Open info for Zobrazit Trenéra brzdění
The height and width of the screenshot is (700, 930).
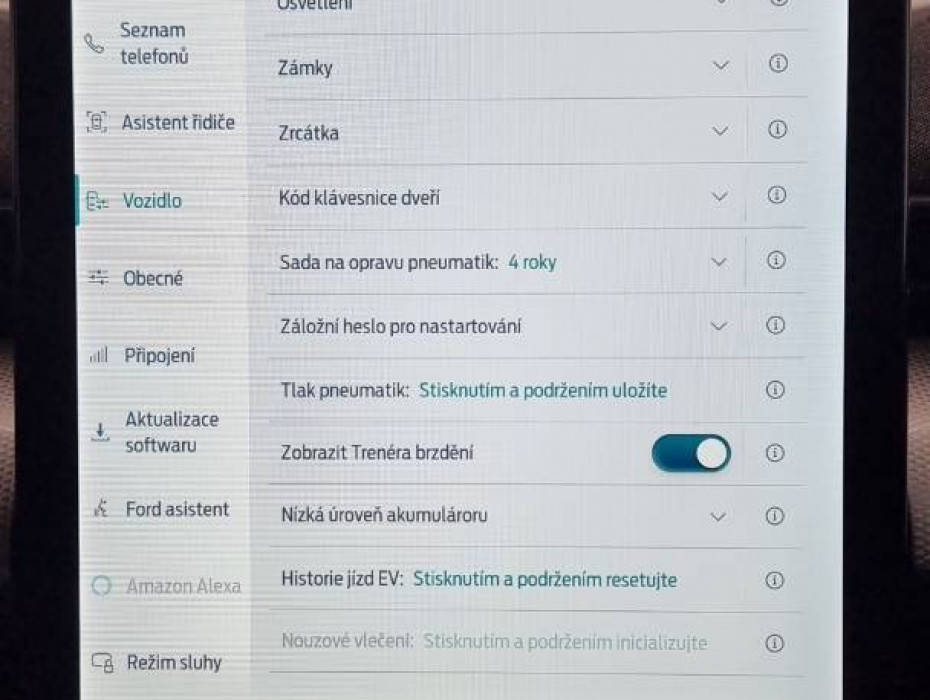pyautogui.click(x=775, y=453)
